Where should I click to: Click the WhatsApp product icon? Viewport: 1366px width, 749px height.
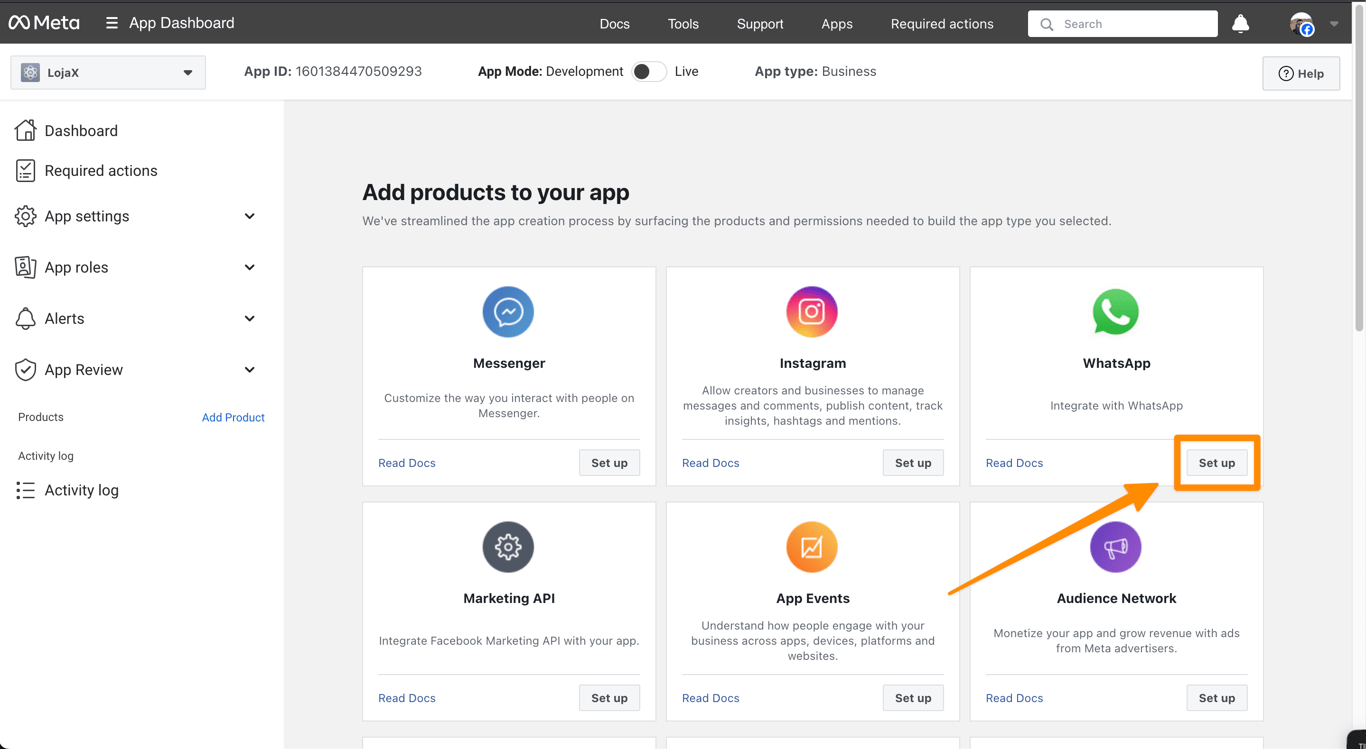point(1116,312)
